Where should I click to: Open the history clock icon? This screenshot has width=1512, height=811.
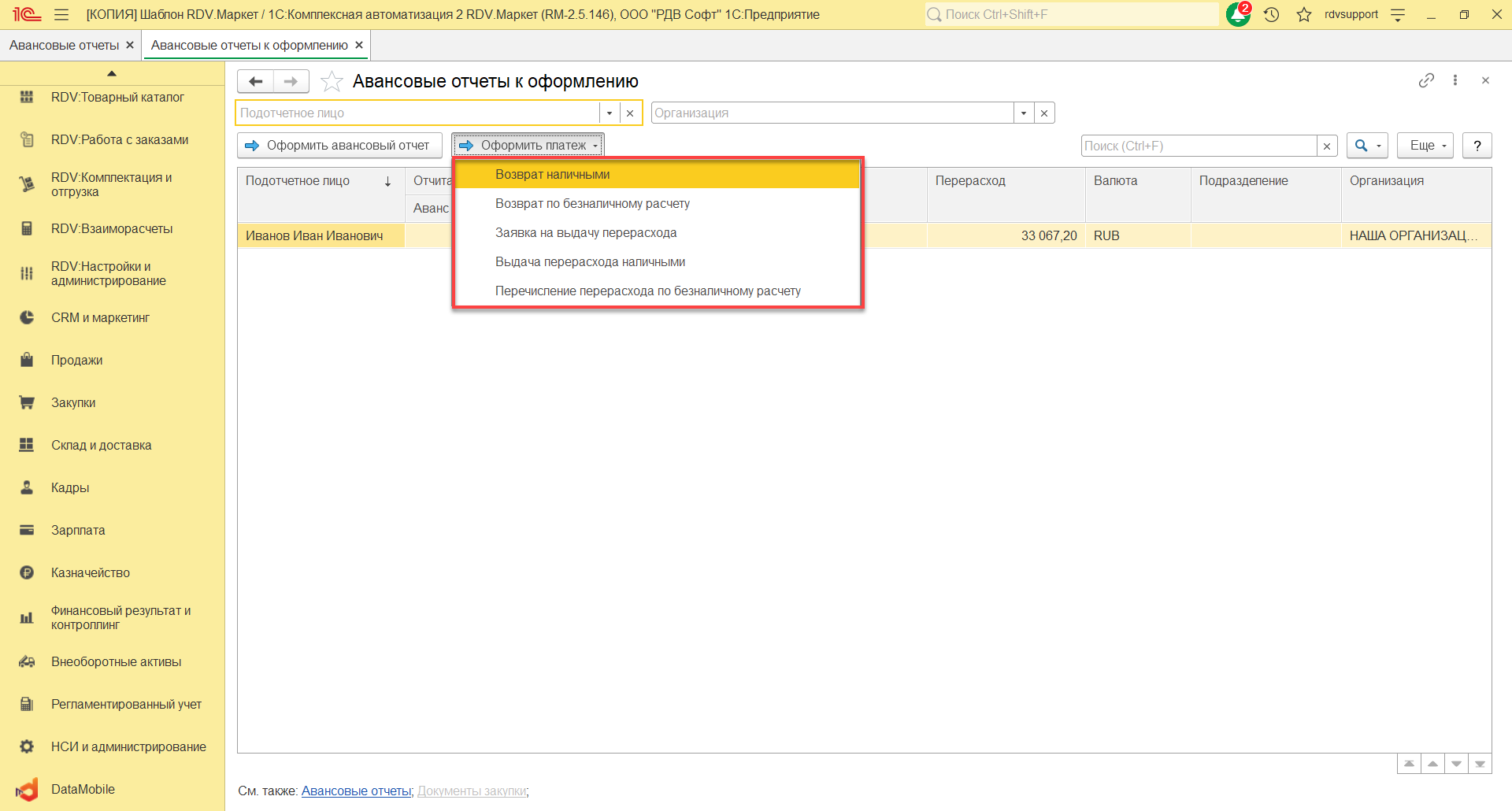[x=1271, y=15]
